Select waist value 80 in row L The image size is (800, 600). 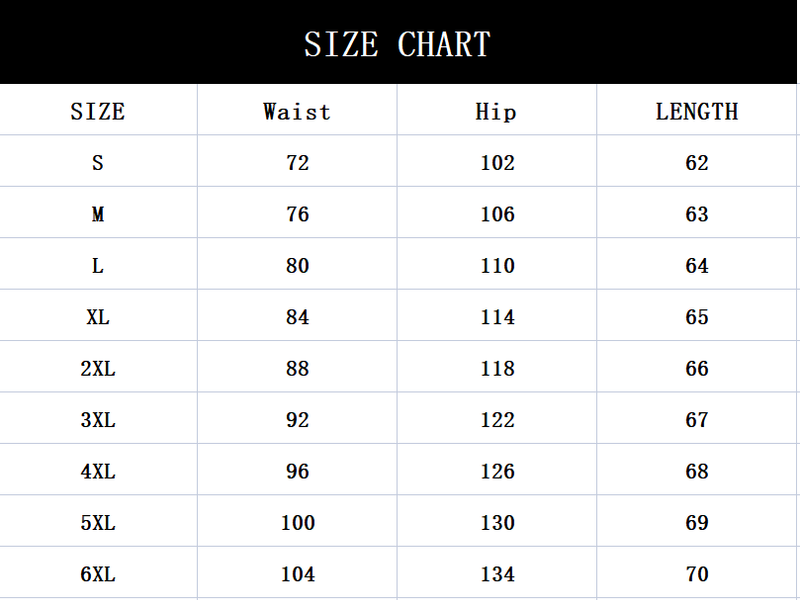(x=297, y=266)
